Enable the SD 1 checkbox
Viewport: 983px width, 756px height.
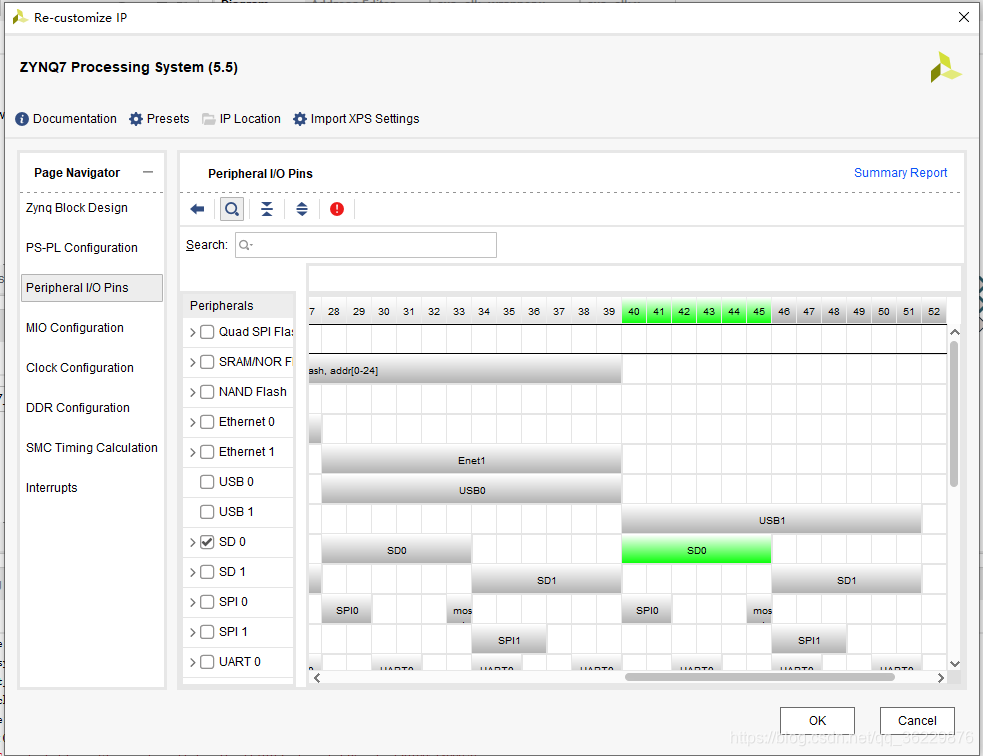tap(207, 572)
